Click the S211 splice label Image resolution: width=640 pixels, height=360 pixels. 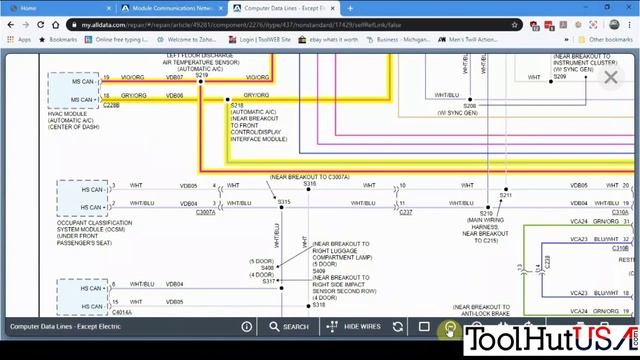coord(505,195)
